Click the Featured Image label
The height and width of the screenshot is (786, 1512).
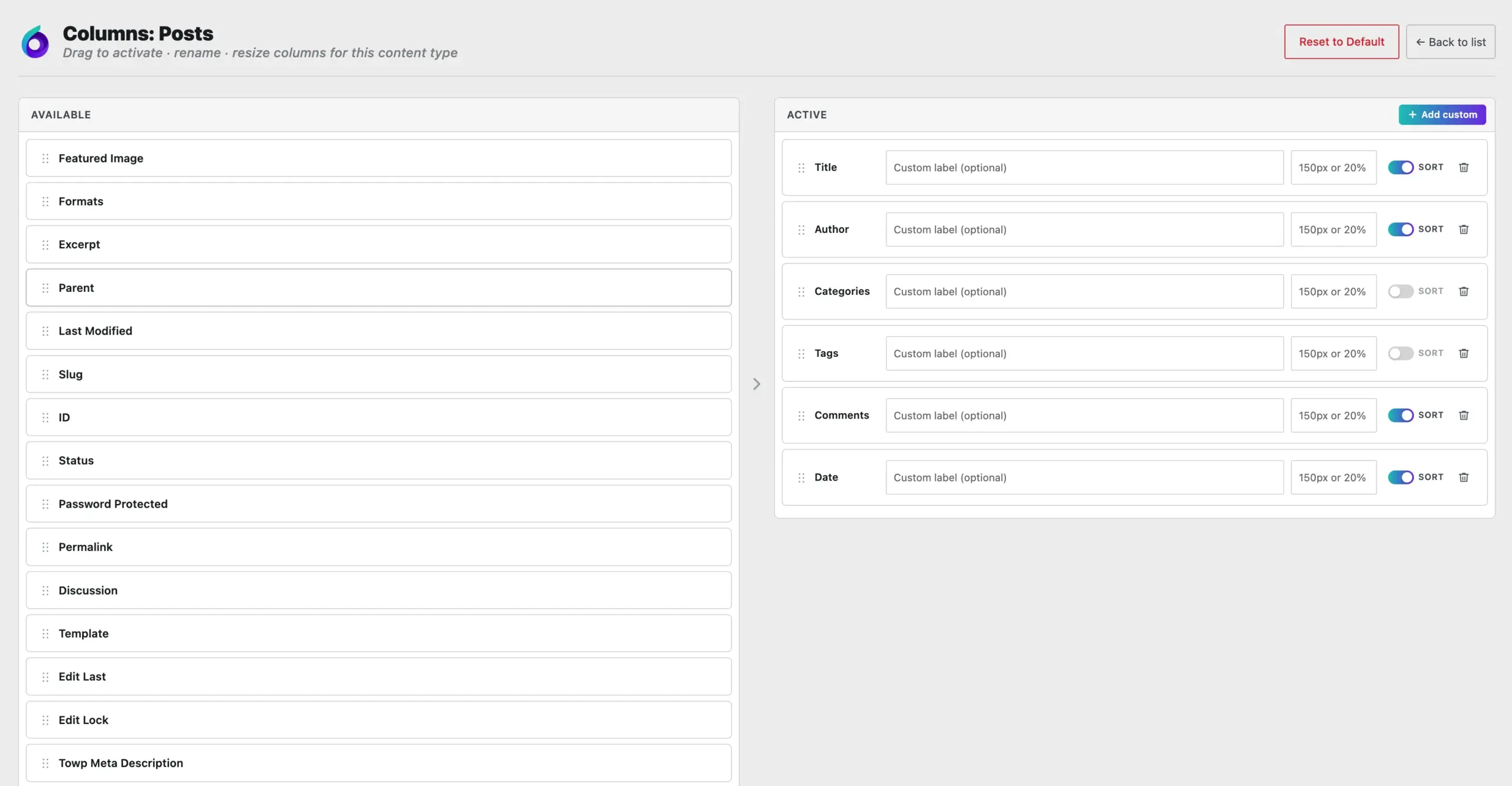point(101,158)
